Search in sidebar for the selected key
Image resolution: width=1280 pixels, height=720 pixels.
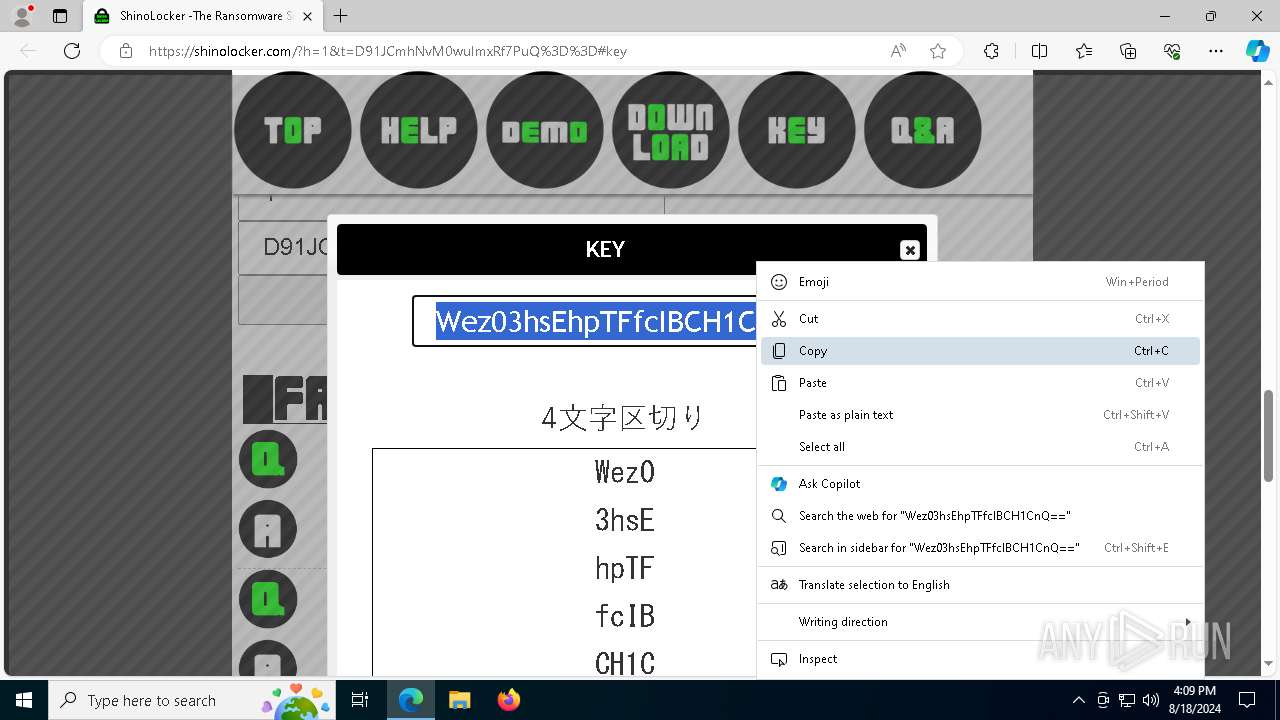coord(980,548)
